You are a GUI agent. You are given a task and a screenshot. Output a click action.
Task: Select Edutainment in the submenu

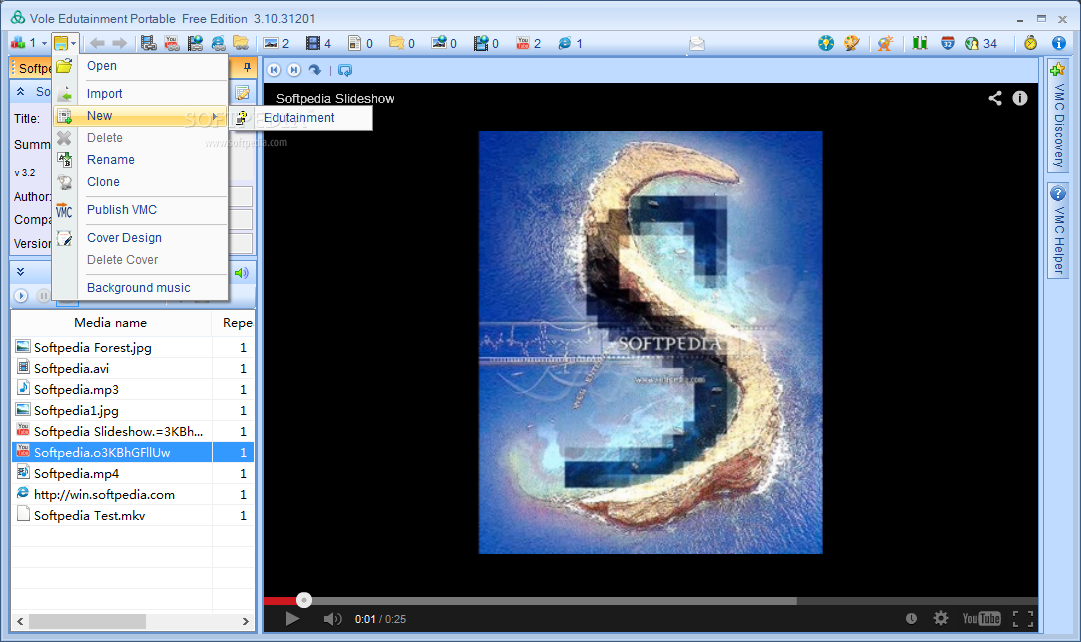pos(299,118)
